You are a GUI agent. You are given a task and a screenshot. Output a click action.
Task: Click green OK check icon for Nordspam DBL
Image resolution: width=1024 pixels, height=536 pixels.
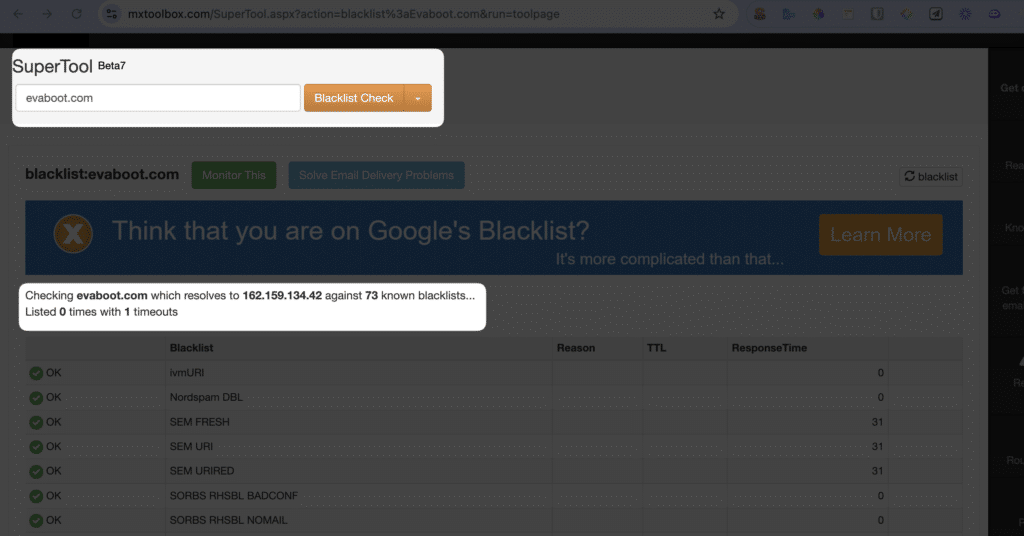click(36, 398)
